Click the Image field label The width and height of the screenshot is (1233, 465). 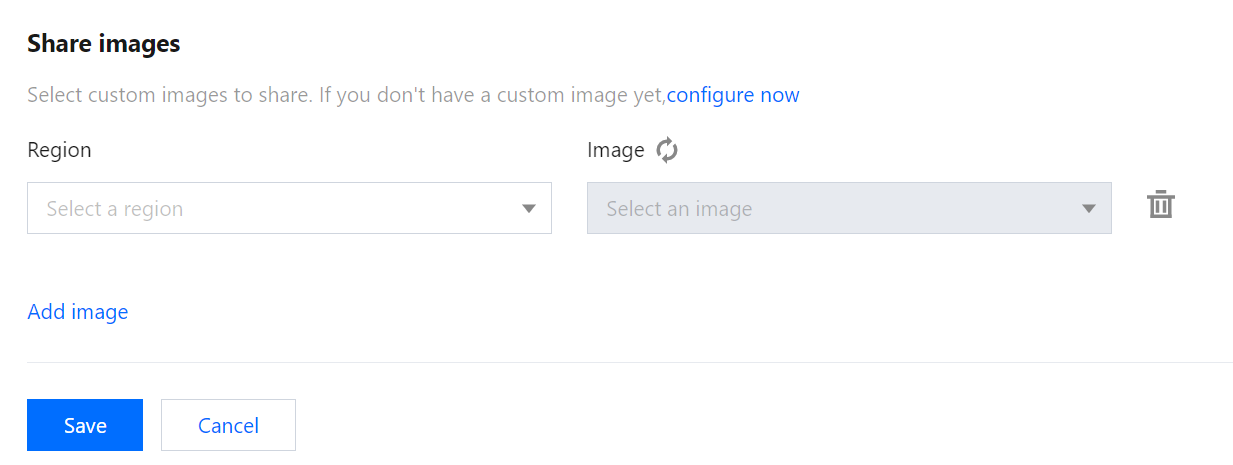615,150
